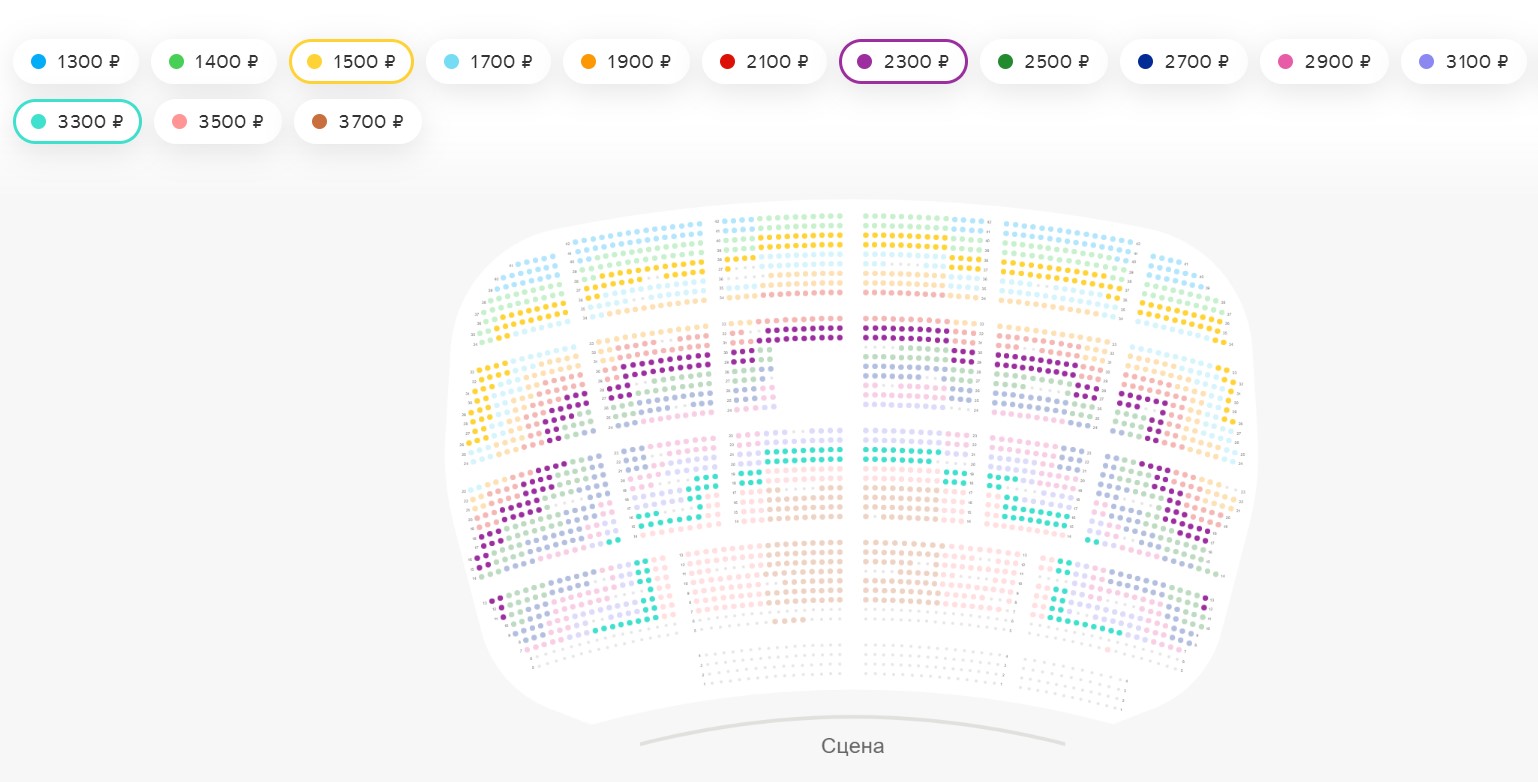Choose the 2900 ₽ price category
Image resolution: width=1538 pixels, height=782 pixels.
point(1323,62)
